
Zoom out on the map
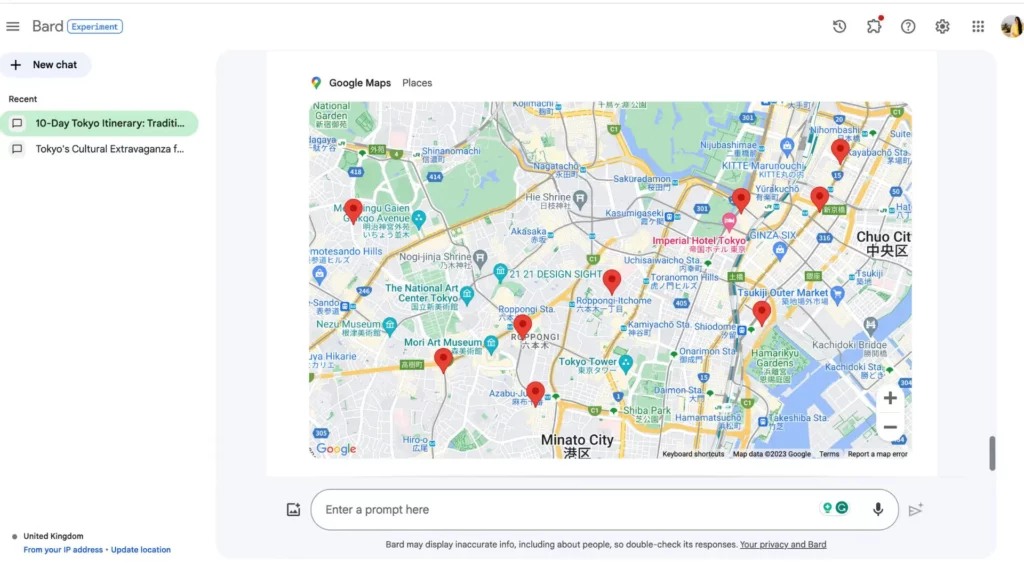click(890, 428)
